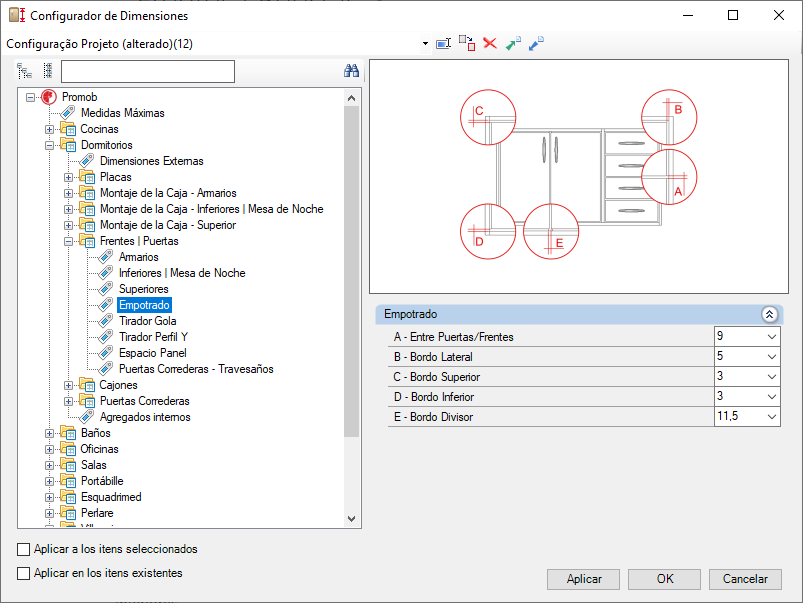Expand the Montaje de la Caja - Superior node
This screenshot has width=809, height=610.
click(x=69, y=225)
